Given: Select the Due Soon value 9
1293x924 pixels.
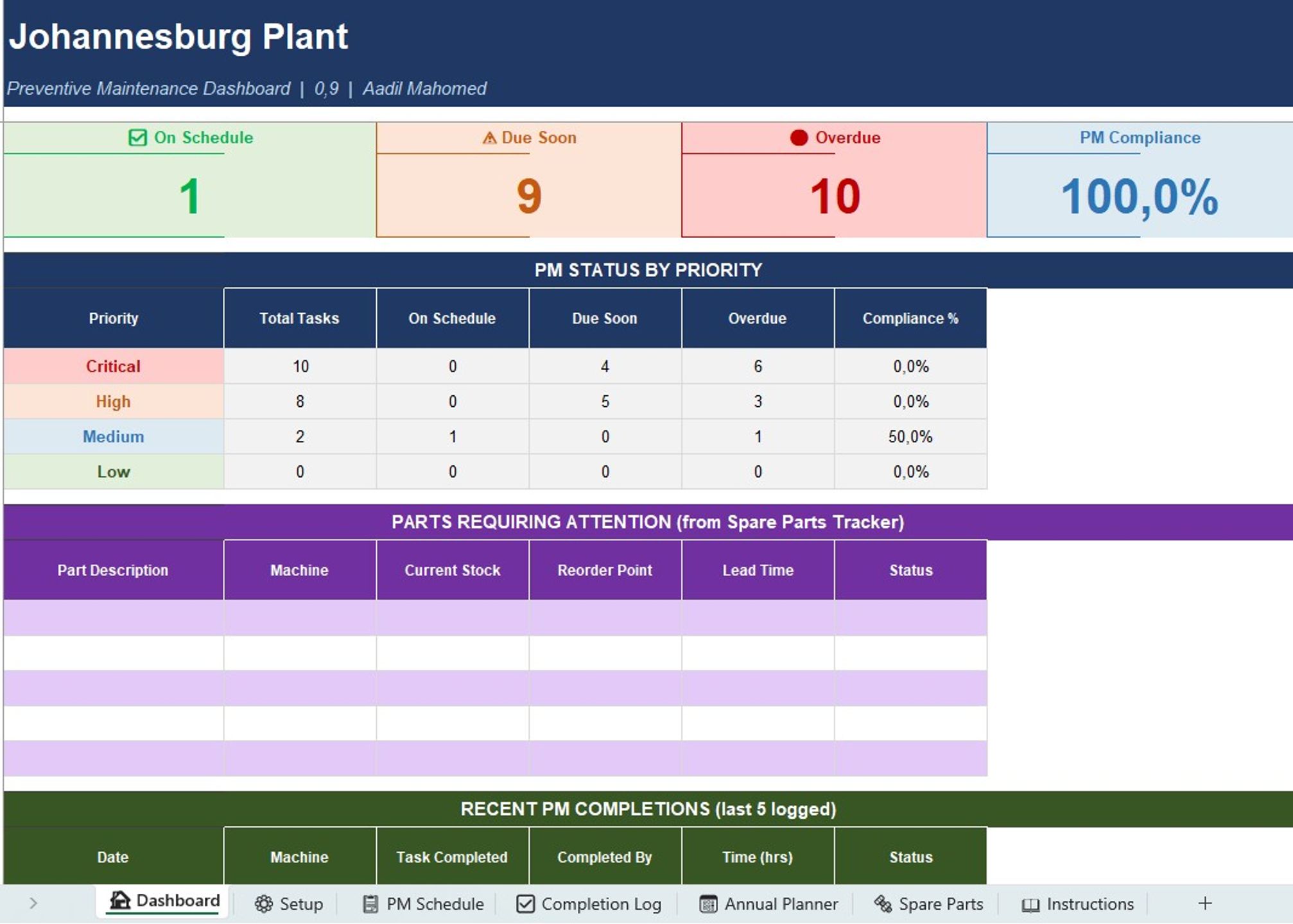Looking at the screenshot, I should click(529, 196).
